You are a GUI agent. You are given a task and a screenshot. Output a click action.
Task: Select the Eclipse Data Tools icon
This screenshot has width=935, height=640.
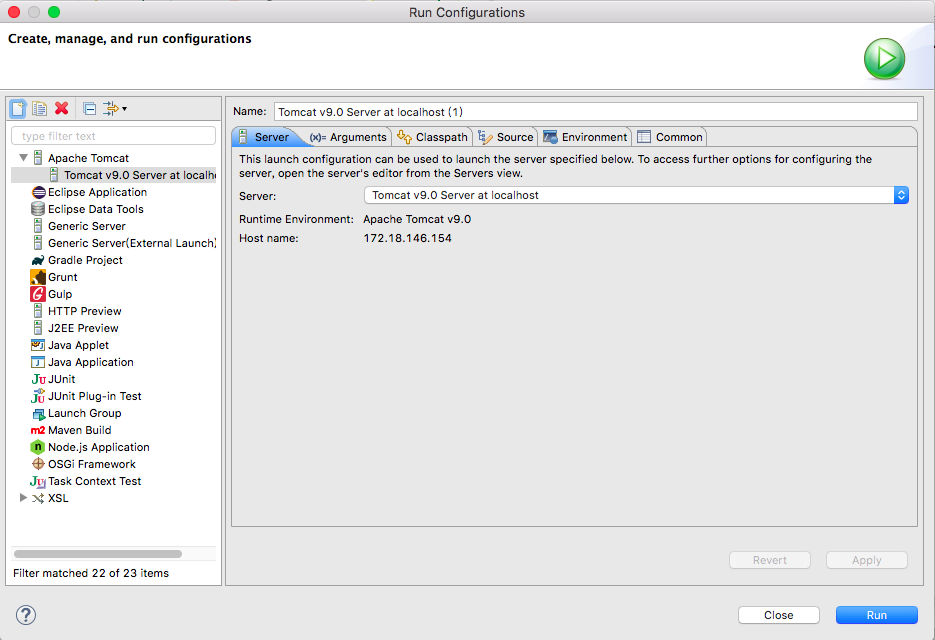tap(38, 209)
